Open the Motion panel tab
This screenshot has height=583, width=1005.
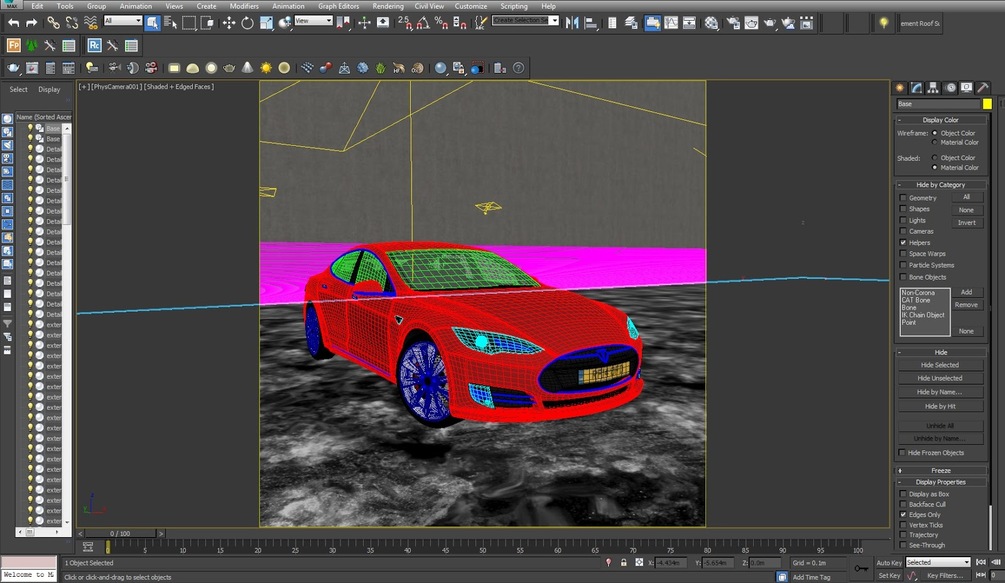tap(950, 88)
